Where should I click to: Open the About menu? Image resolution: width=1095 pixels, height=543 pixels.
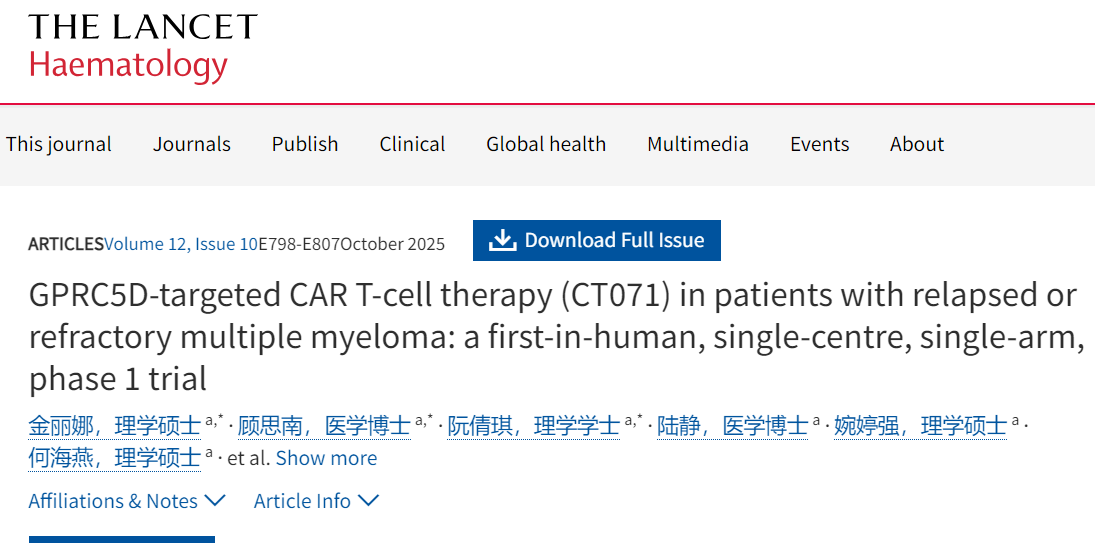[x=917, y=144]
